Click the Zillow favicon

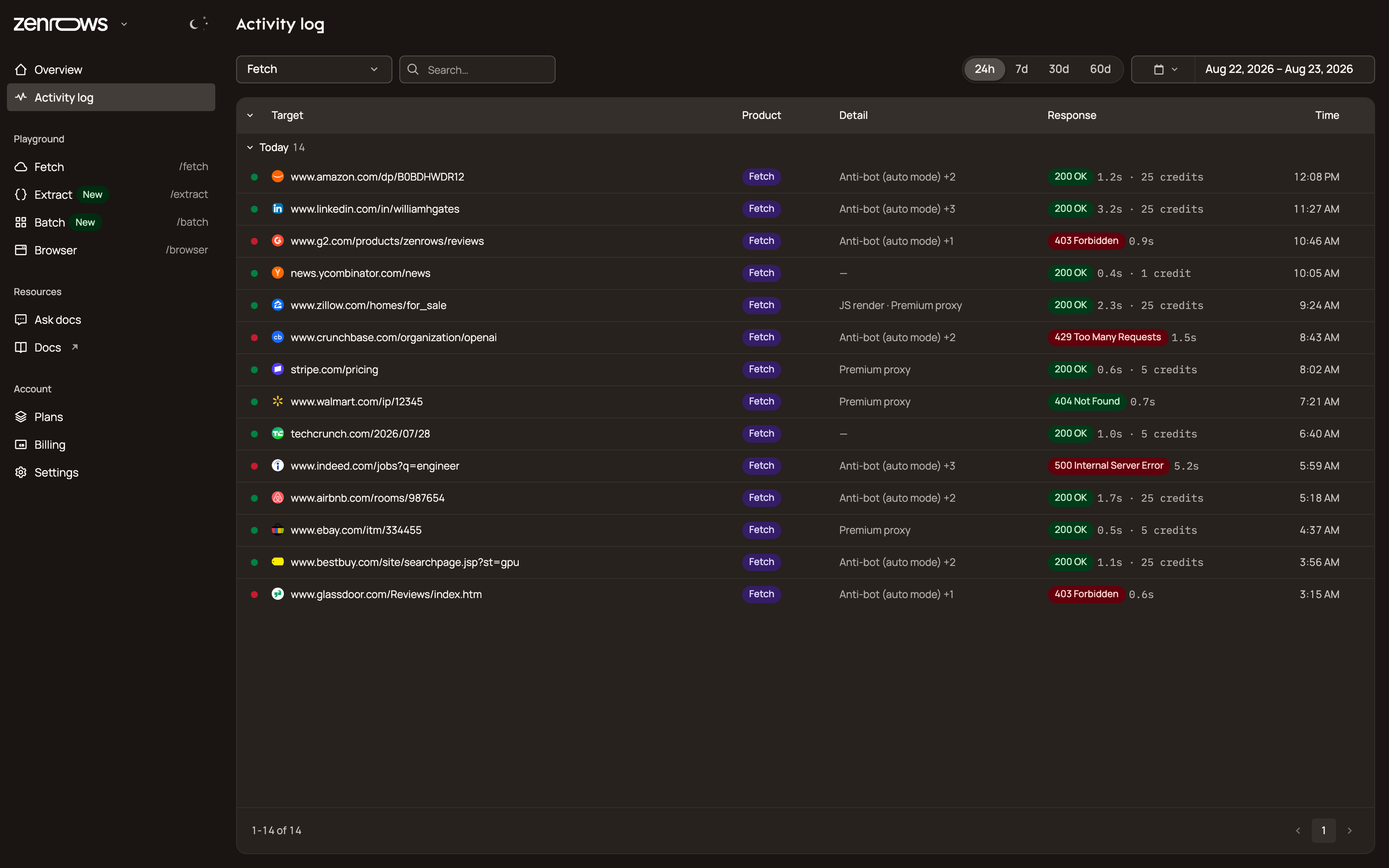pyautogui.click(x=278, y=305)
